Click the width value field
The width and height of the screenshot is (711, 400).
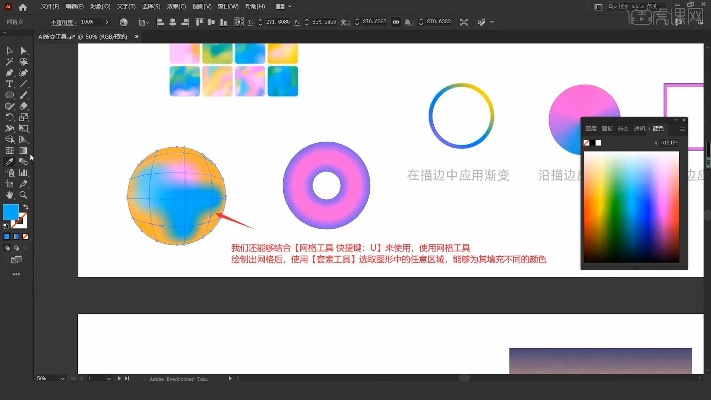coord(375,22)
